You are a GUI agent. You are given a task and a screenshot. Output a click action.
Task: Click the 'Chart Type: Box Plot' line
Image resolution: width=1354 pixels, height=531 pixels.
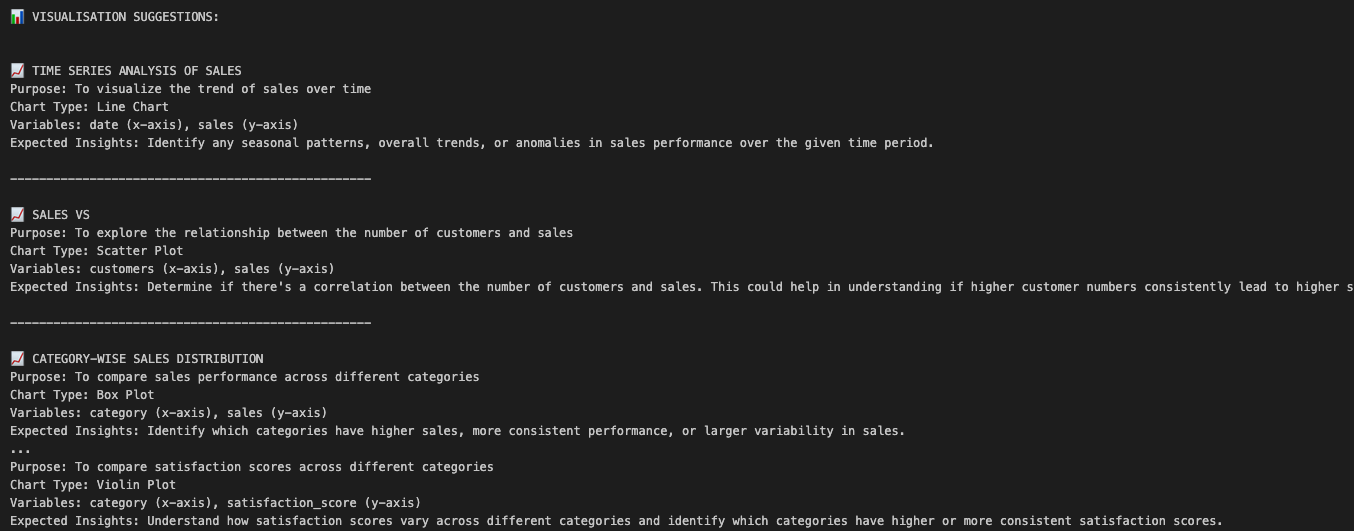[x=82, y=395]
